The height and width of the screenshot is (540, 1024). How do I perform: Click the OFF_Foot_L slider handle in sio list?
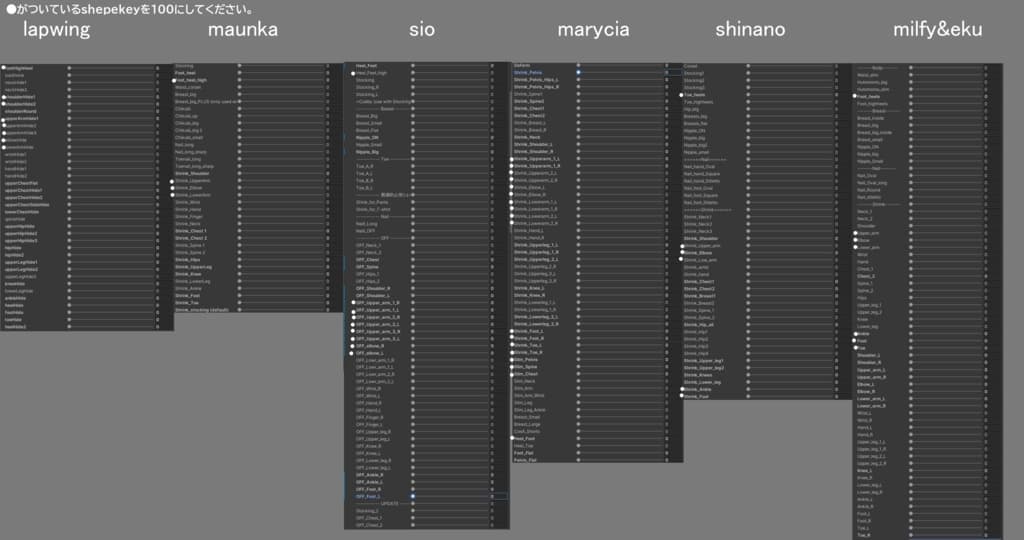pos(413,496)
